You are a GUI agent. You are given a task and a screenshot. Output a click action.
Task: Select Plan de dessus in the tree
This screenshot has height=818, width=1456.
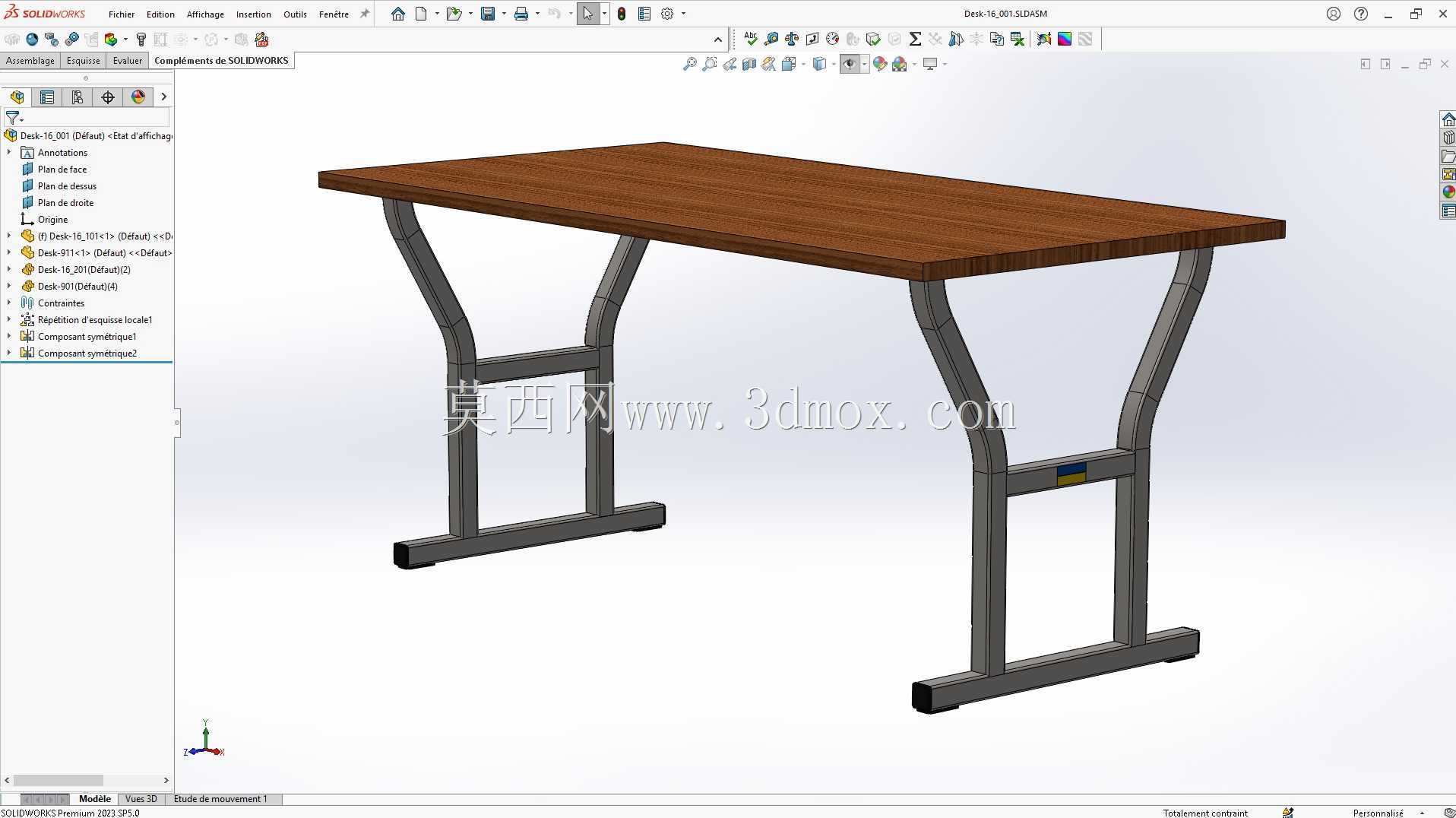(67, 185)
